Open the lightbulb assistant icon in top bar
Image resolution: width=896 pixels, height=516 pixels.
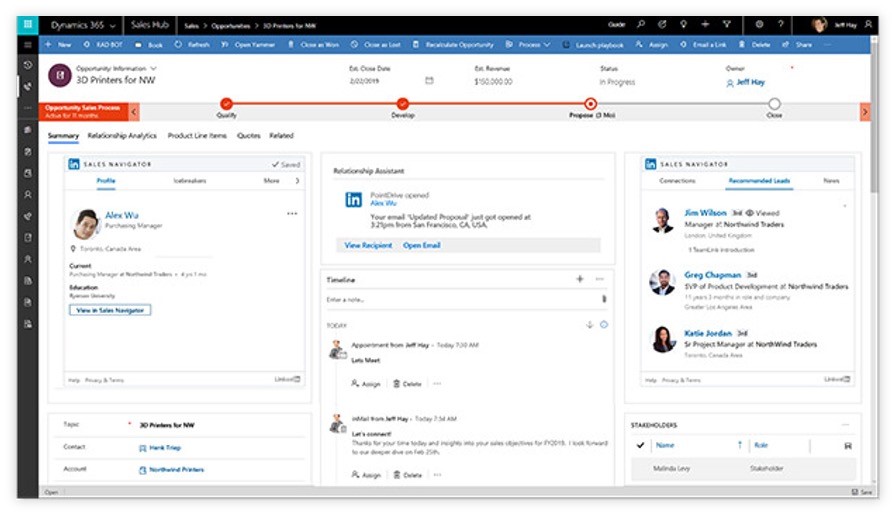pos(683,25)
